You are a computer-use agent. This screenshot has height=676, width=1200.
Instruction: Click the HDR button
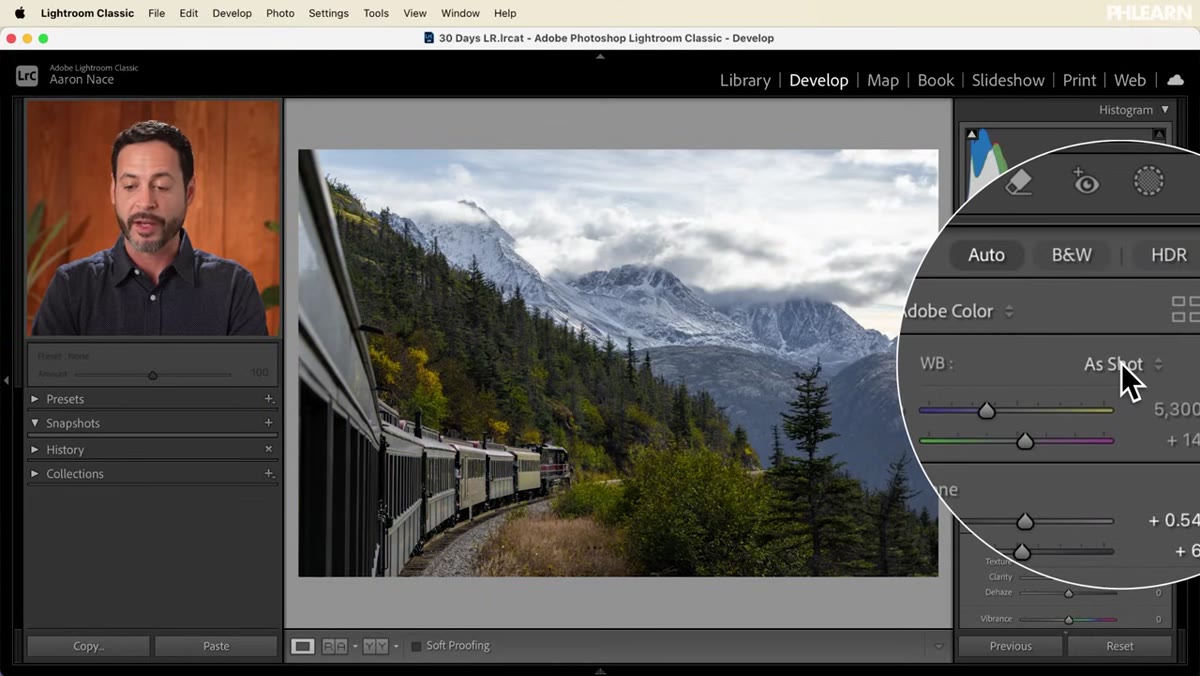pyautogui.click(x=1168, y=255)
